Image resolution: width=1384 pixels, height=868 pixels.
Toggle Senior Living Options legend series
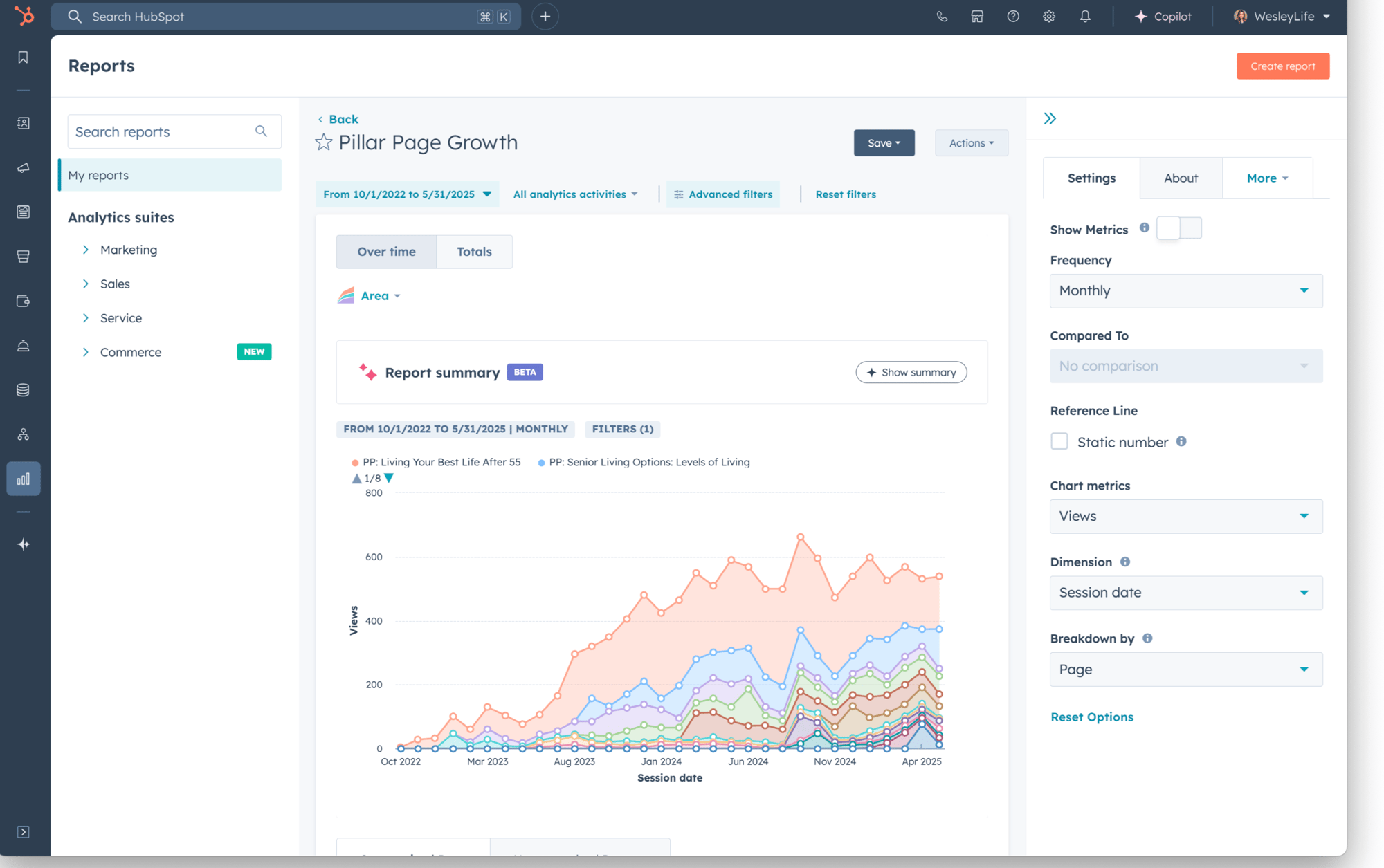tap(644, 462)
